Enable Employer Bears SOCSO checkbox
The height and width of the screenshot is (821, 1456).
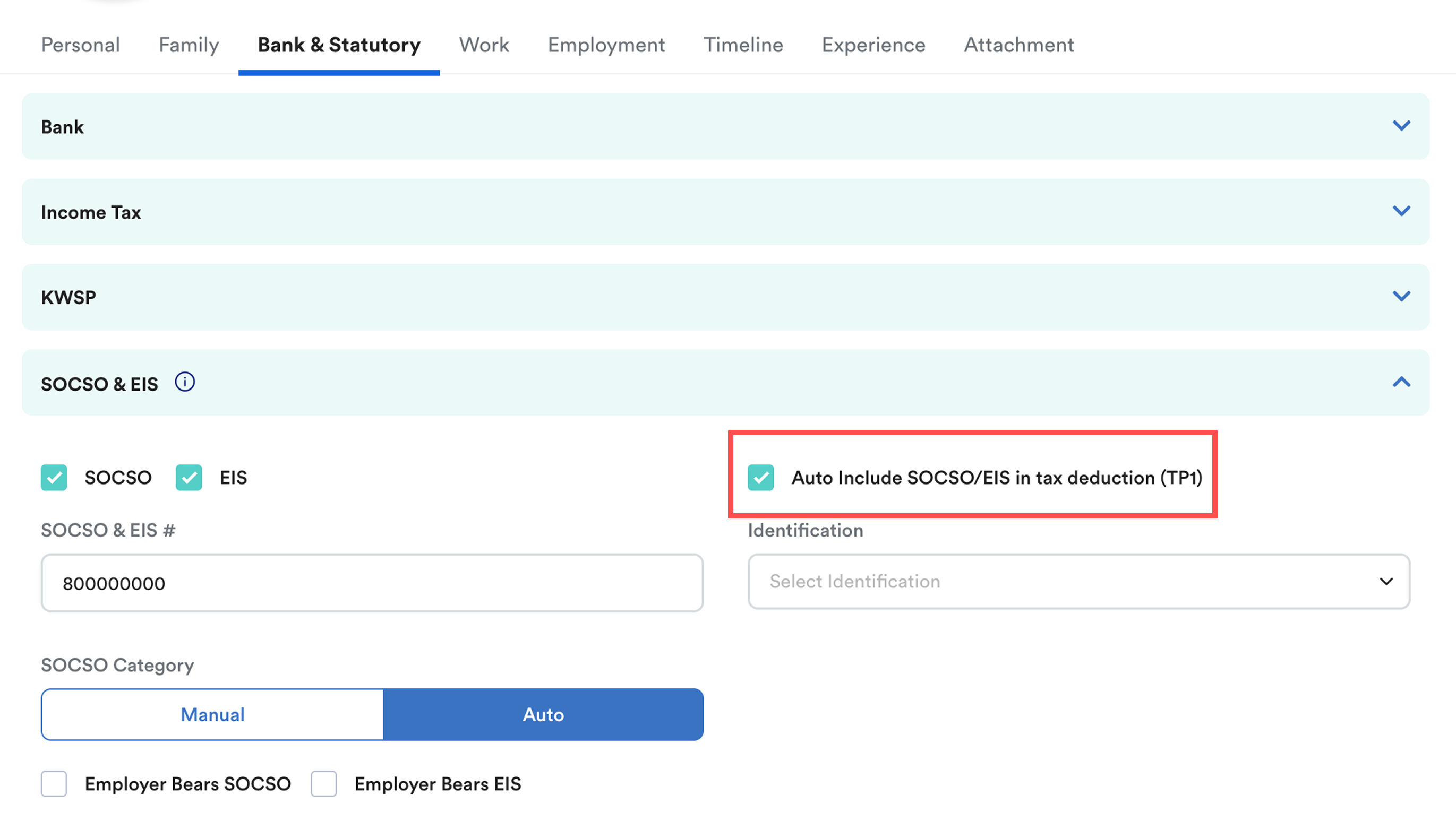tap(54, 783)
